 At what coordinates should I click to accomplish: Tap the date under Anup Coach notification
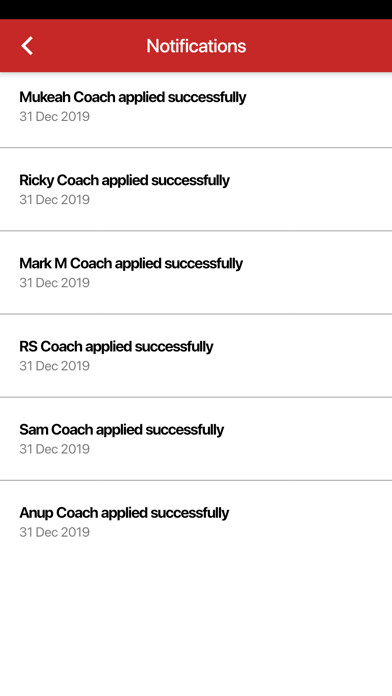[55, 532]
